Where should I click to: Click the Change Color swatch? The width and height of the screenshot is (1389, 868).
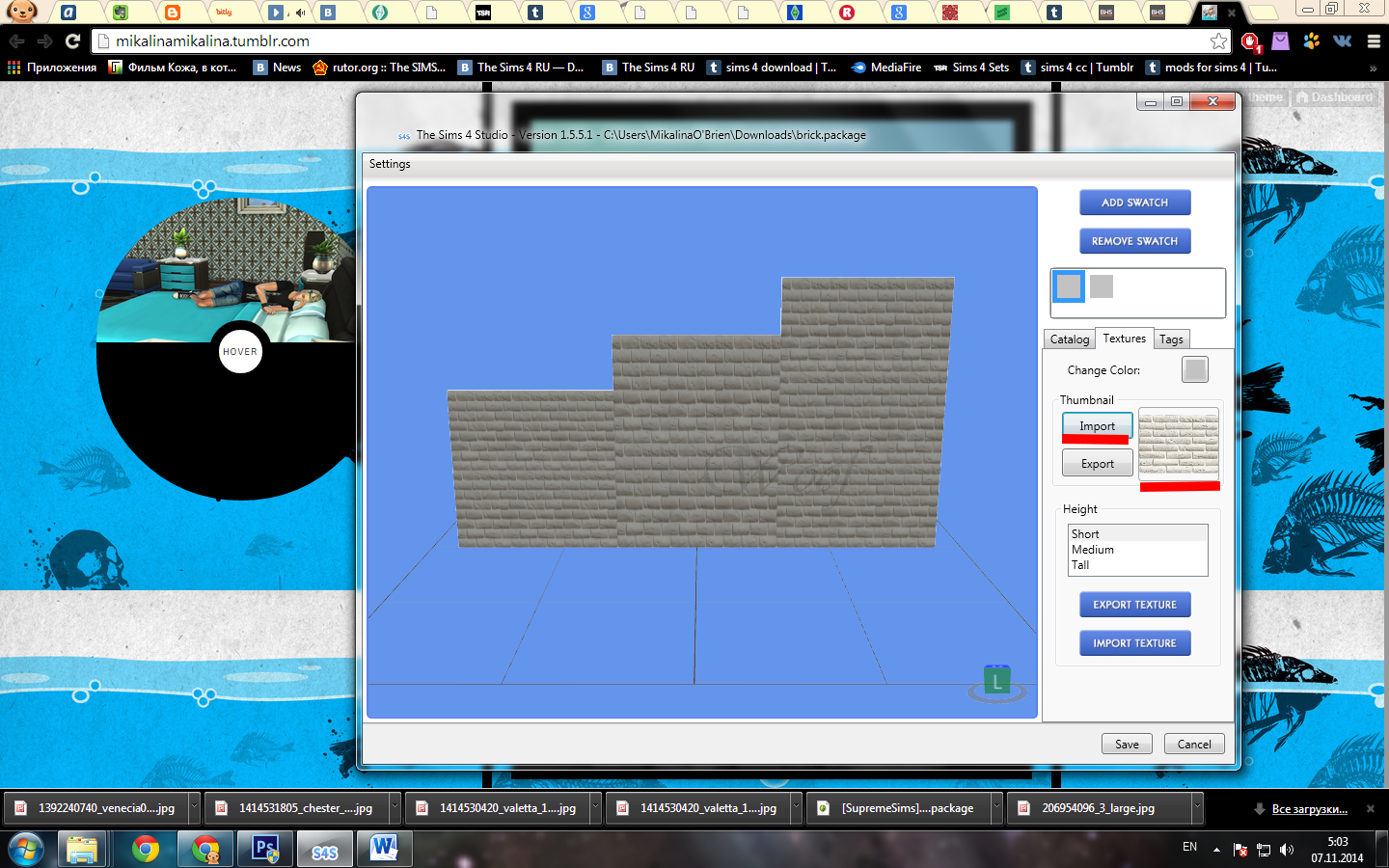(1194, 370)
